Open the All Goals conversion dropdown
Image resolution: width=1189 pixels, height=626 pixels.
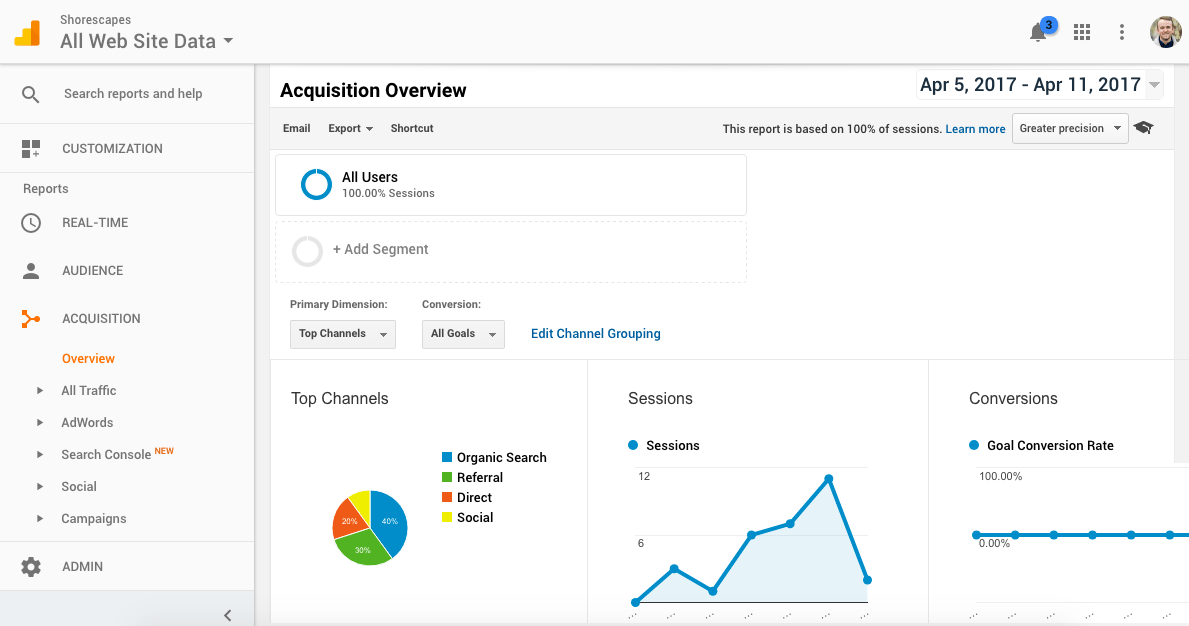click(463, 334)
